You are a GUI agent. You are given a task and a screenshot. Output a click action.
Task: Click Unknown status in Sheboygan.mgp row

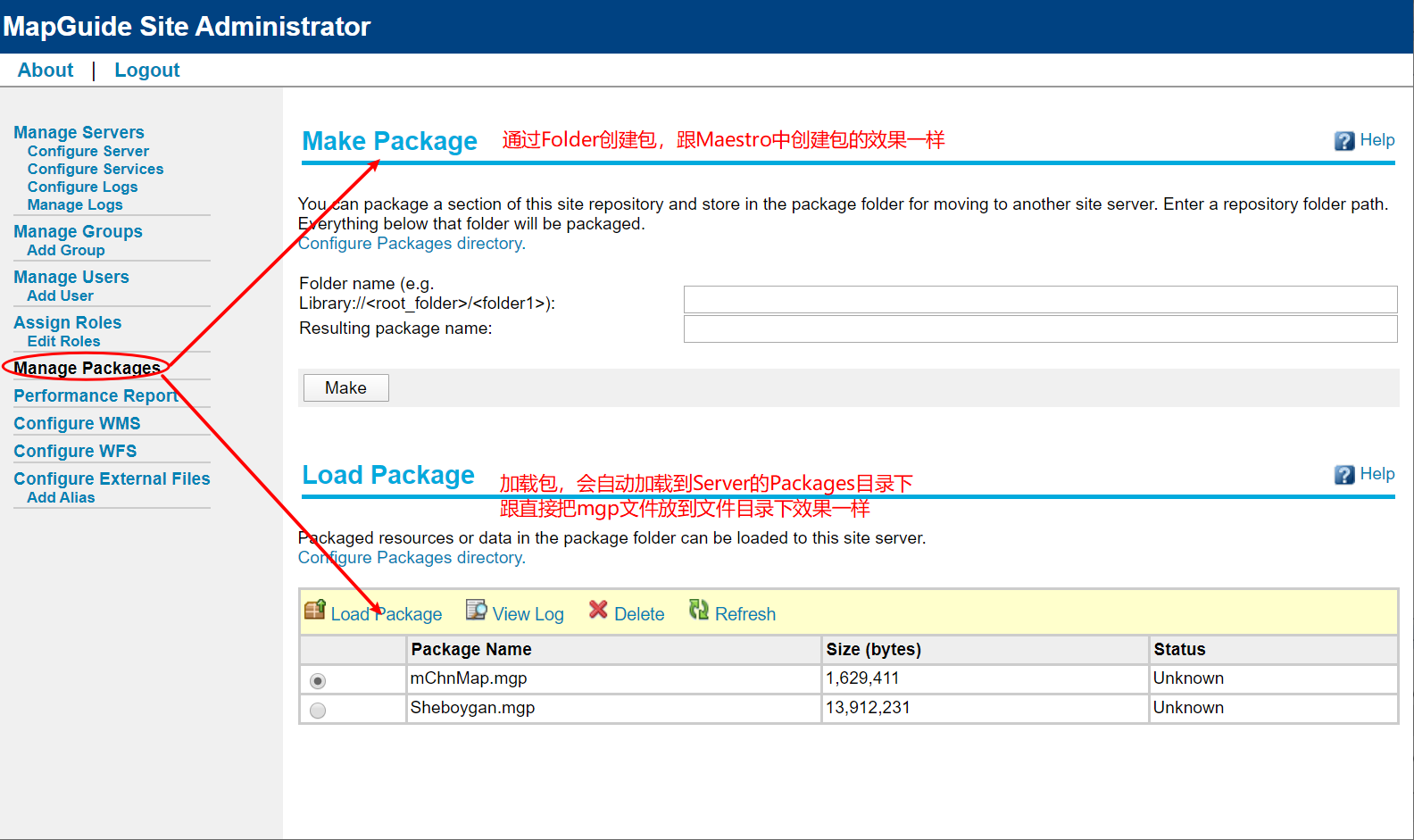point(1188,708)
